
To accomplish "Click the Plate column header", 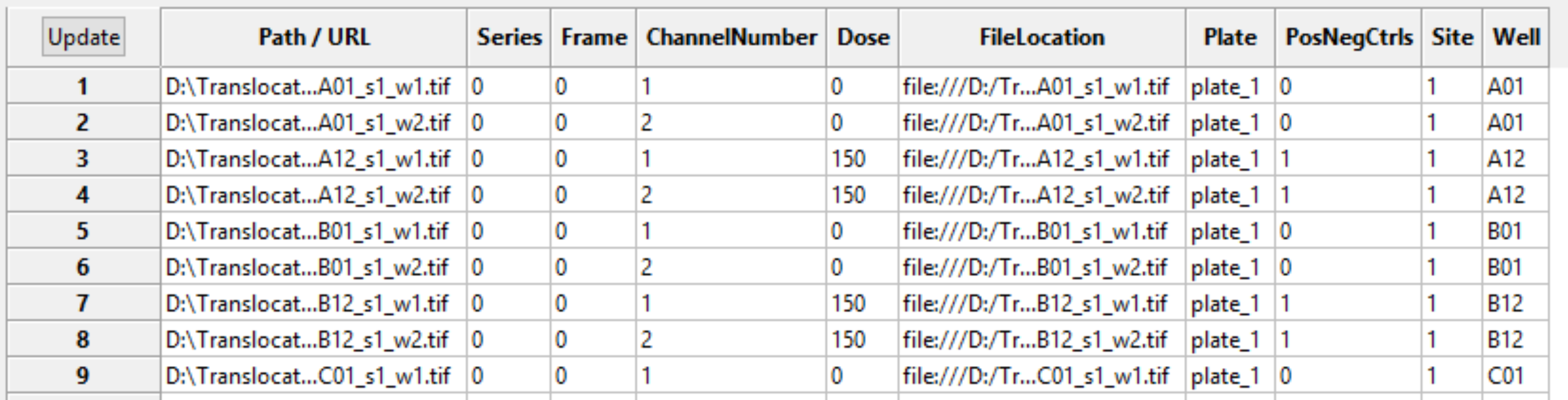I will 1230,37.
